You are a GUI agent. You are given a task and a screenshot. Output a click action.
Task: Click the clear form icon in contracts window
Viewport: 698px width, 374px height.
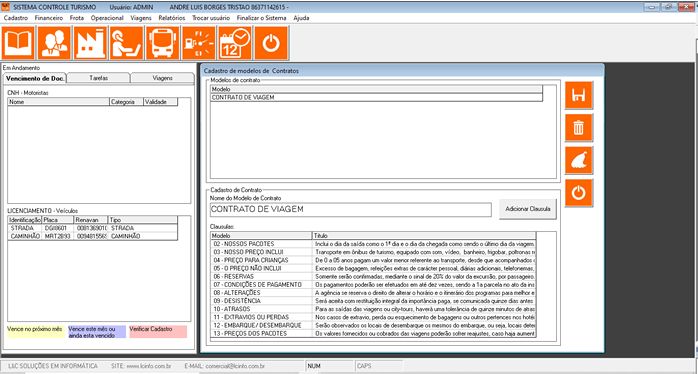click(579, 160)
